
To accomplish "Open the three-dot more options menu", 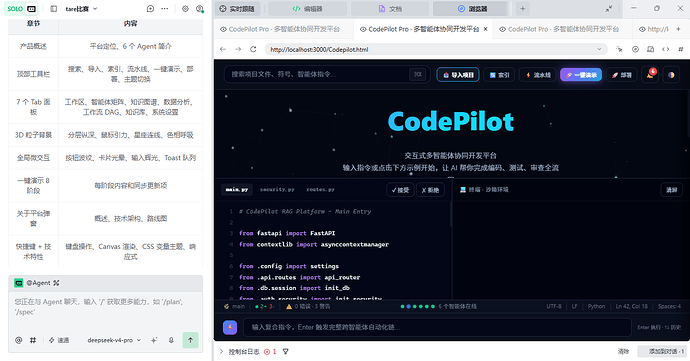I will 165,9.
